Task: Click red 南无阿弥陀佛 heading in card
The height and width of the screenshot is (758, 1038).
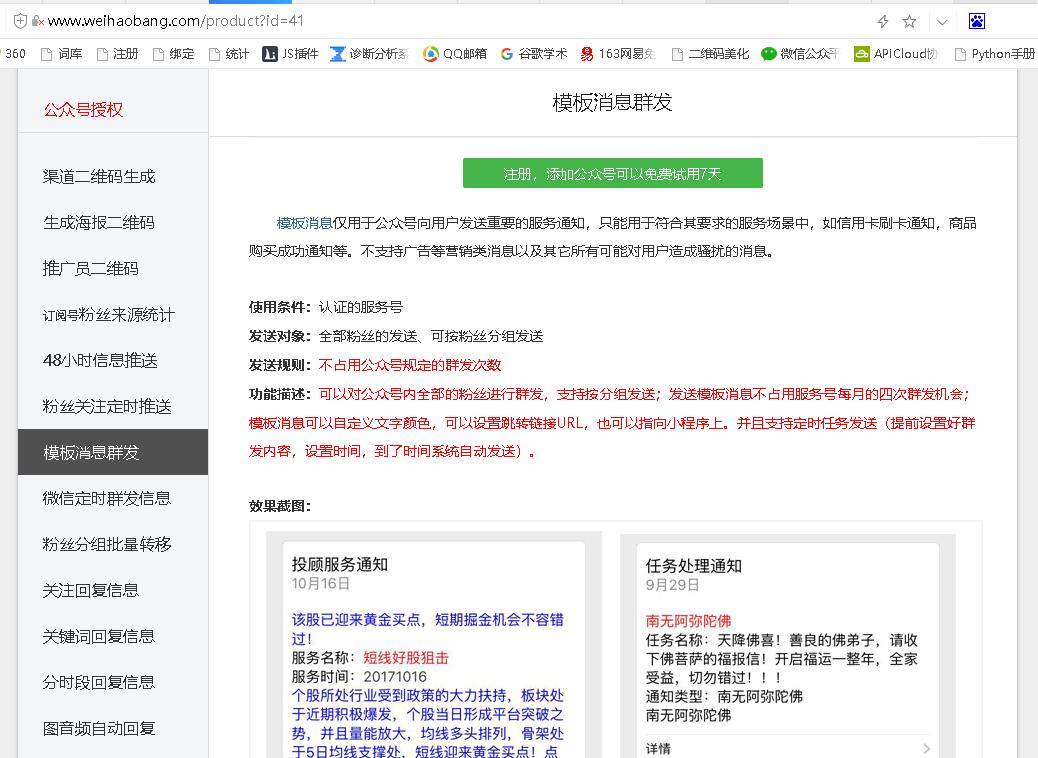Action: click(x=688, y=621)
